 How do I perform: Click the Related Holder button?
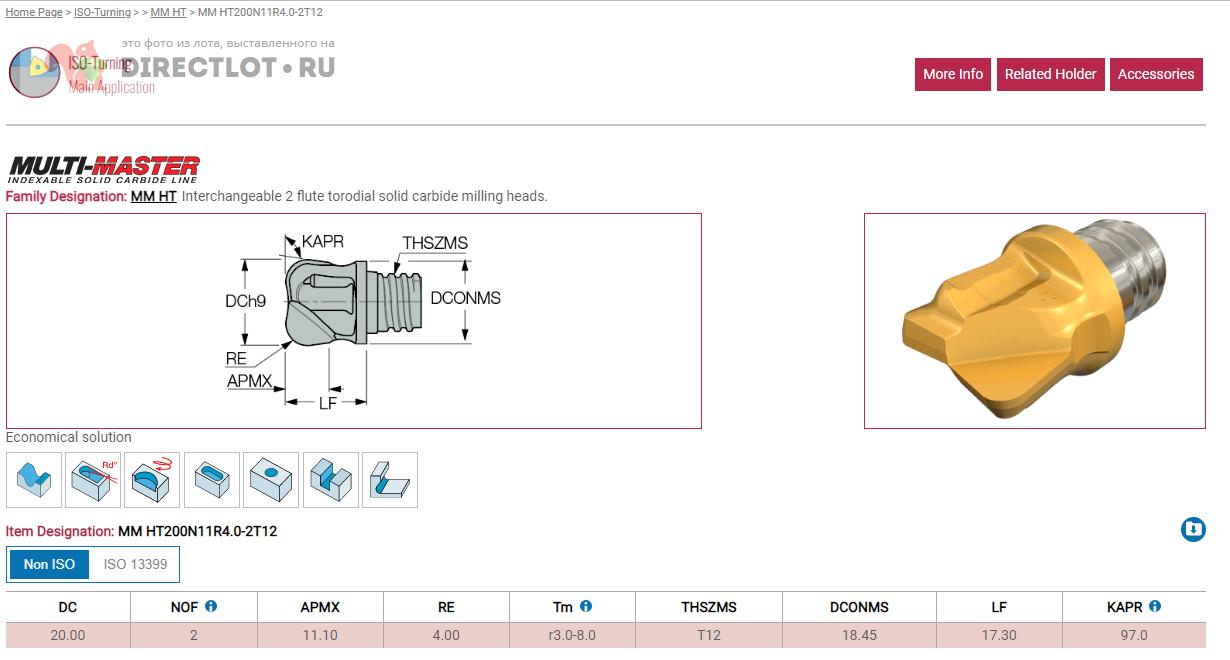click(1051, 74)
